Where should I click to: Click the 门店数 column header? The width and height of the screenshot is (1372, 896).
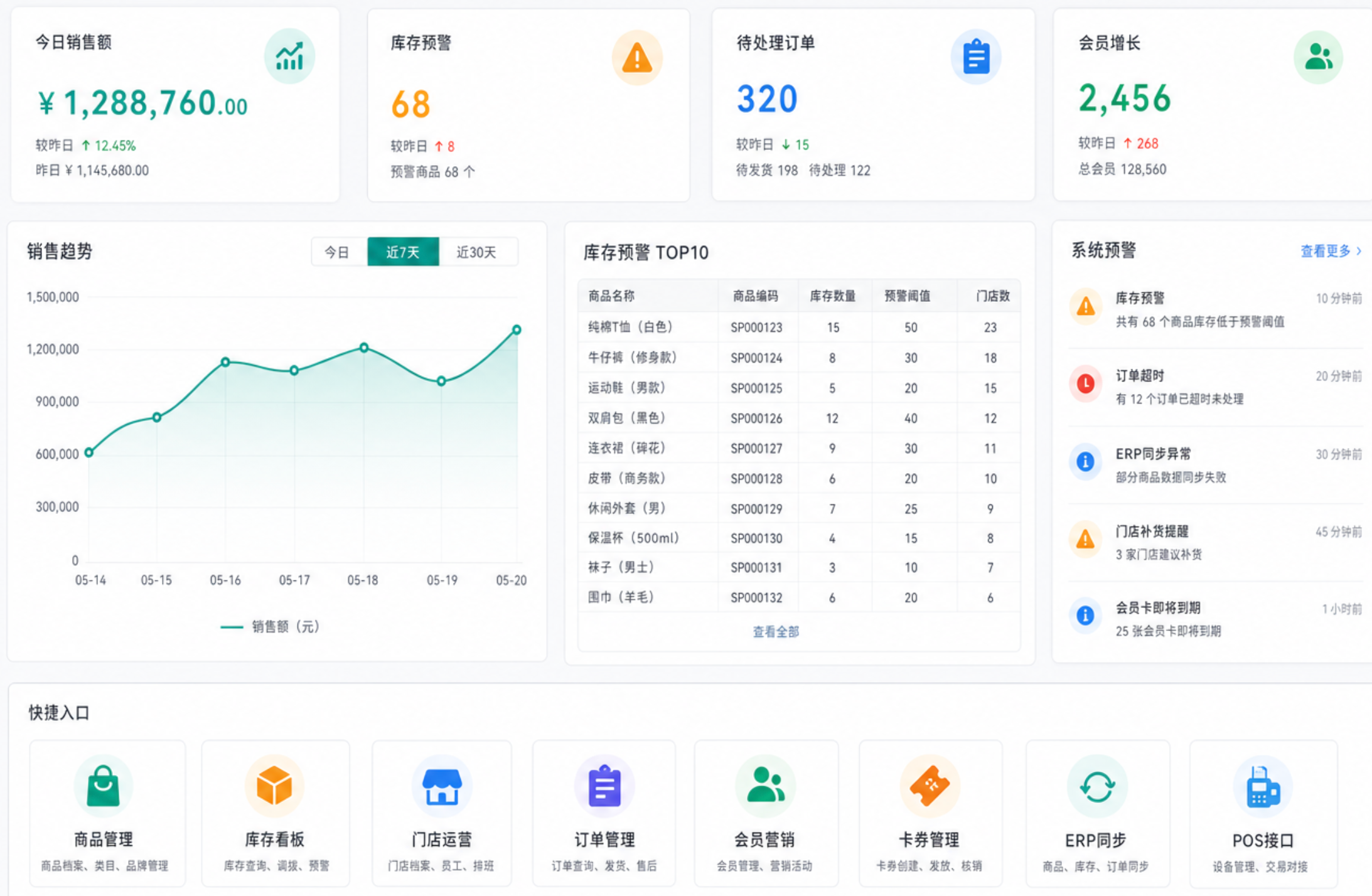pyautogui.click(x=993, y=296)
